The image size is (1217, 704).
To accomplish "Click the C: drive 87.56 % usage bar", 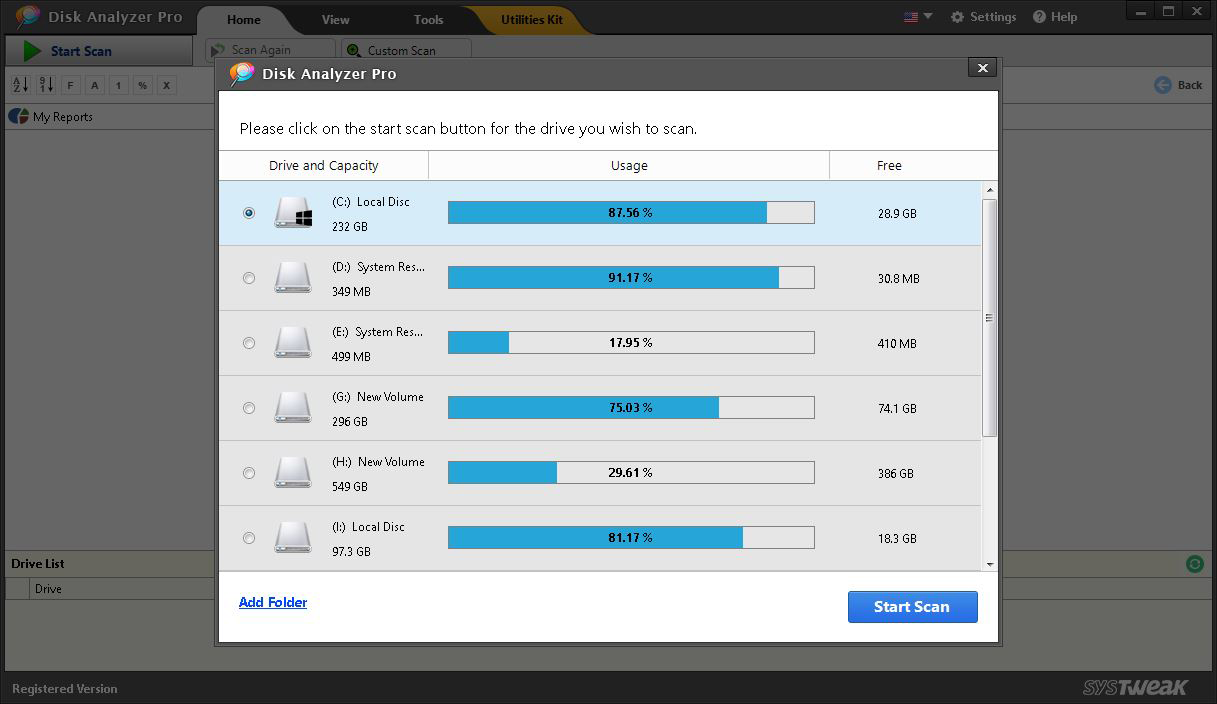I will pyautogui.click(x=631, y=212).
